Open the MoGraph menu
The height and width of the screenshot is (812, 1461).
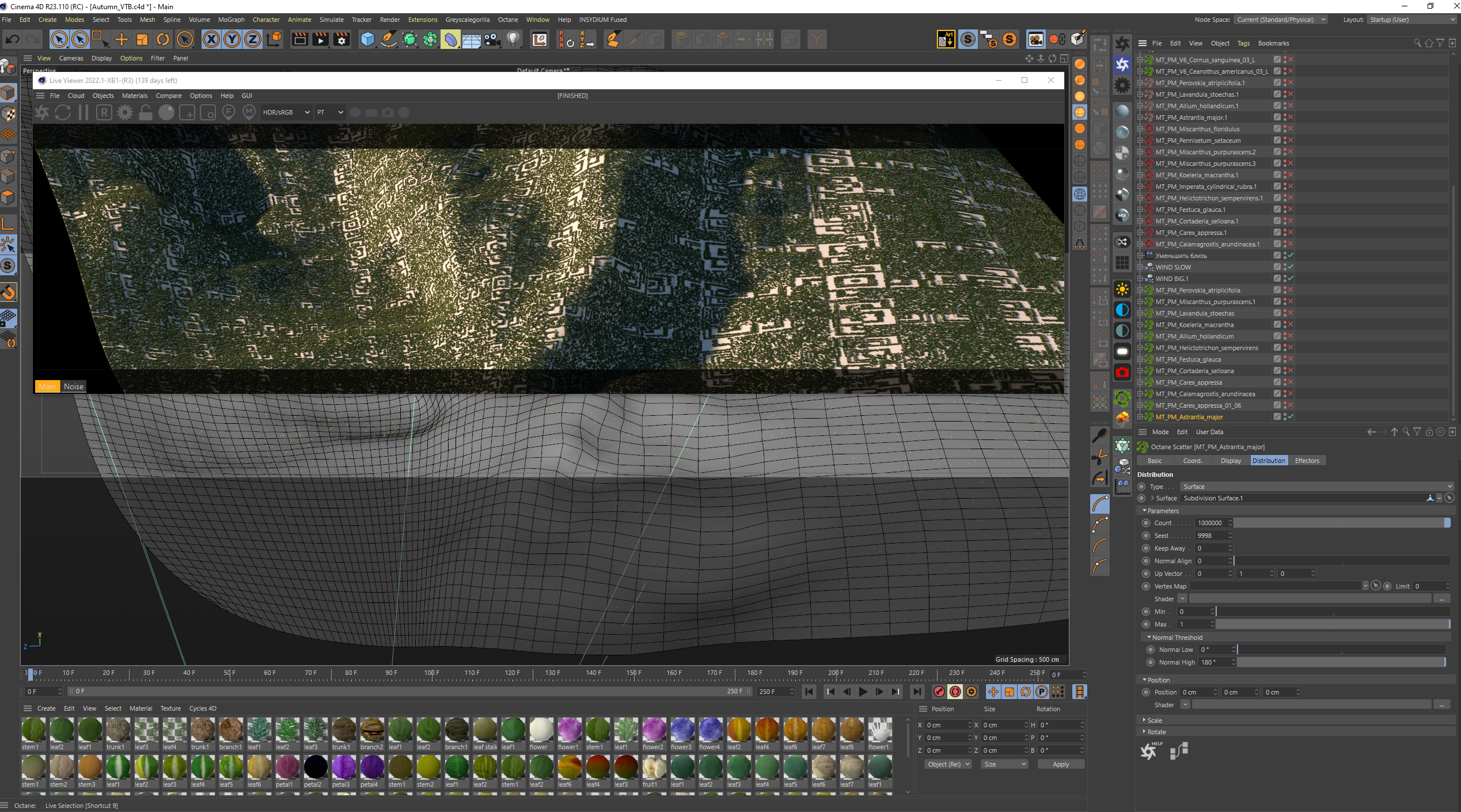tap(231, 20)
